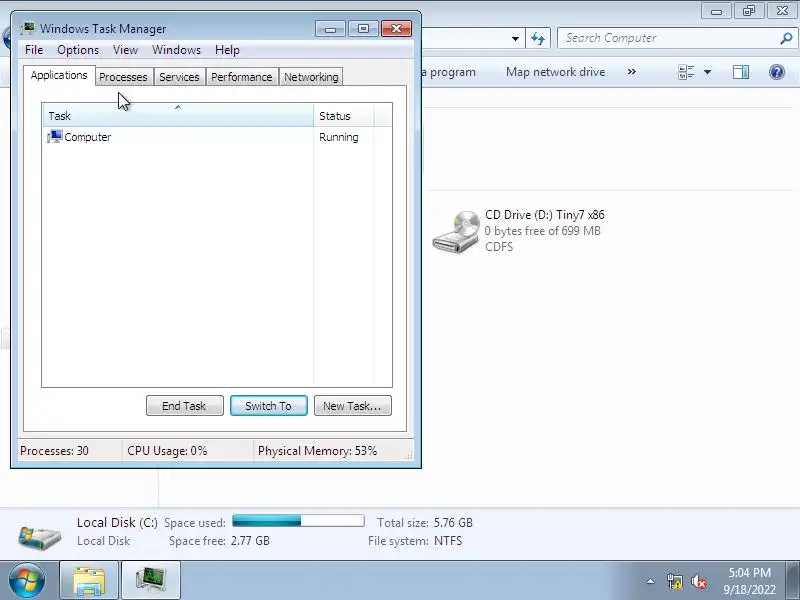This screenshot has width=800, height=600.
Task: Open the Explorer address bar history dropdown
Action: point(515,38)
